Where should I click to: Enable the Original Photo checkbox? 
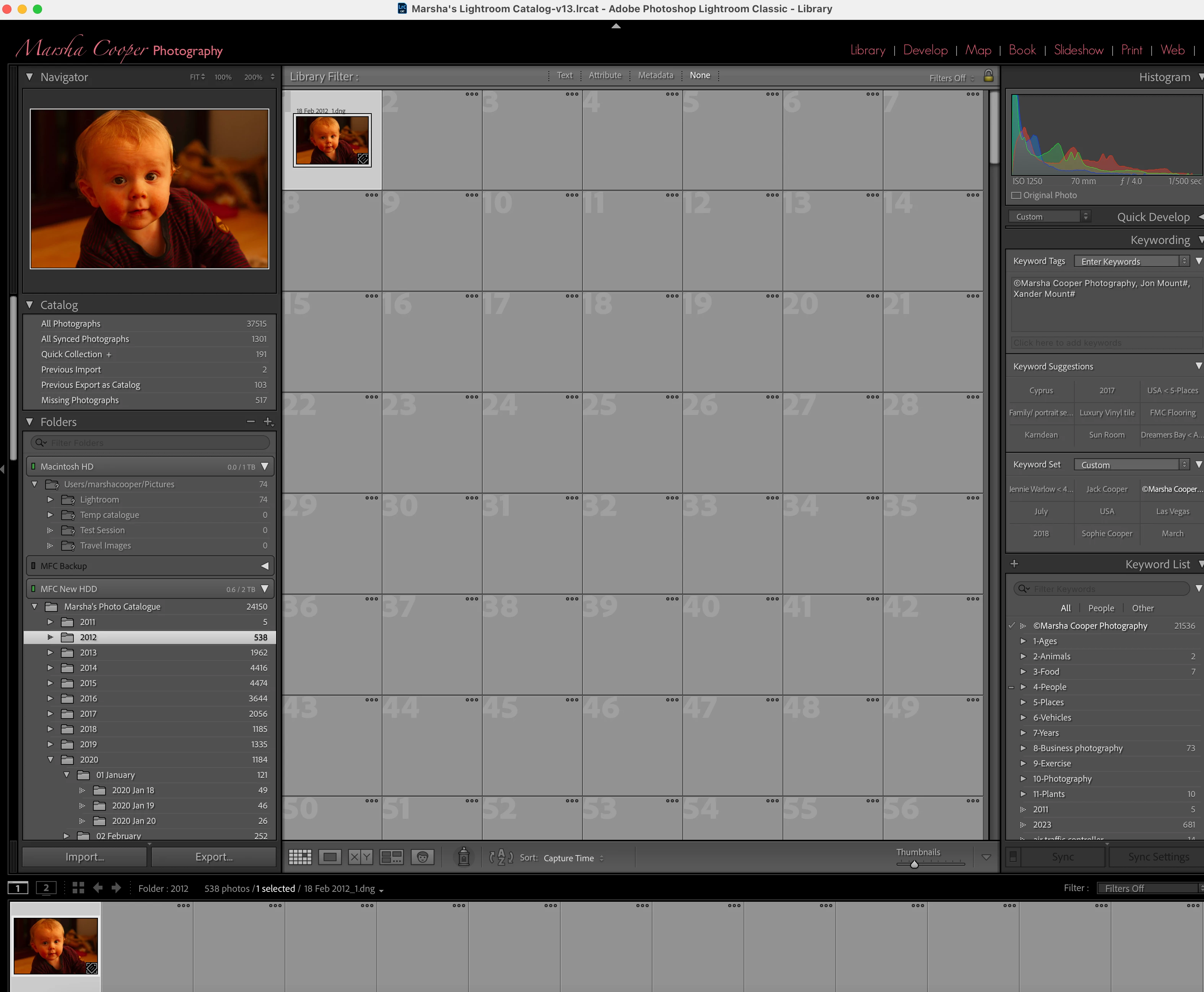click(1016, 195)
